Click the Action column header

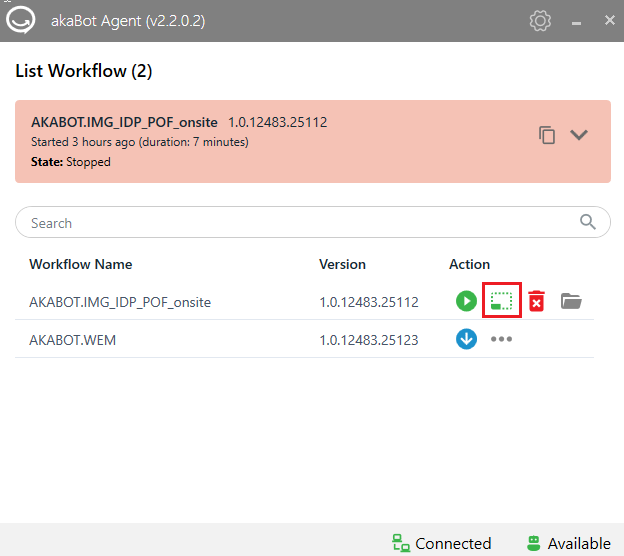[x=469, y=264]
